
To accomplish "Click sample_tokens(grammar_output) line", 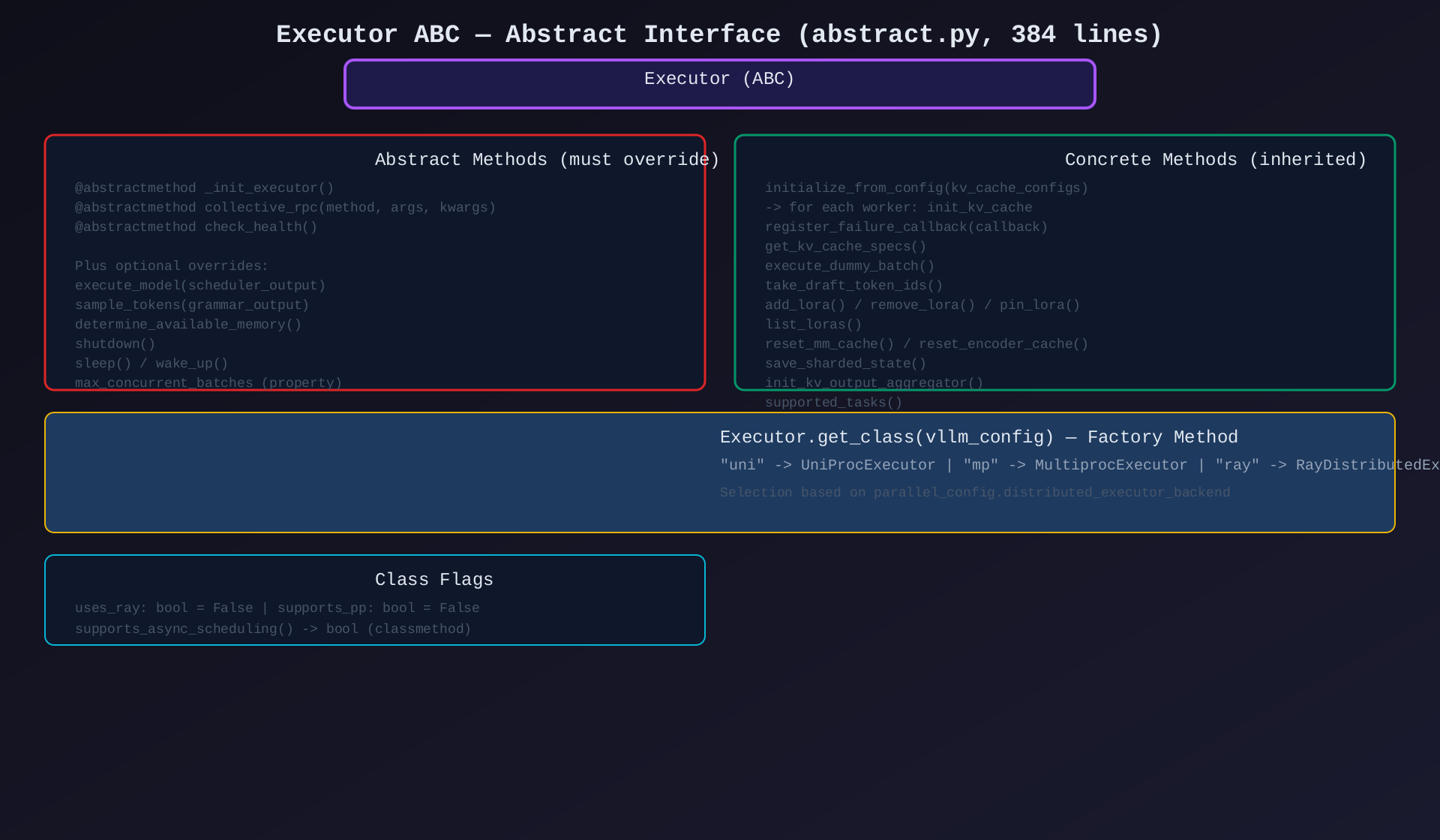I will click(x=192, y=305).
